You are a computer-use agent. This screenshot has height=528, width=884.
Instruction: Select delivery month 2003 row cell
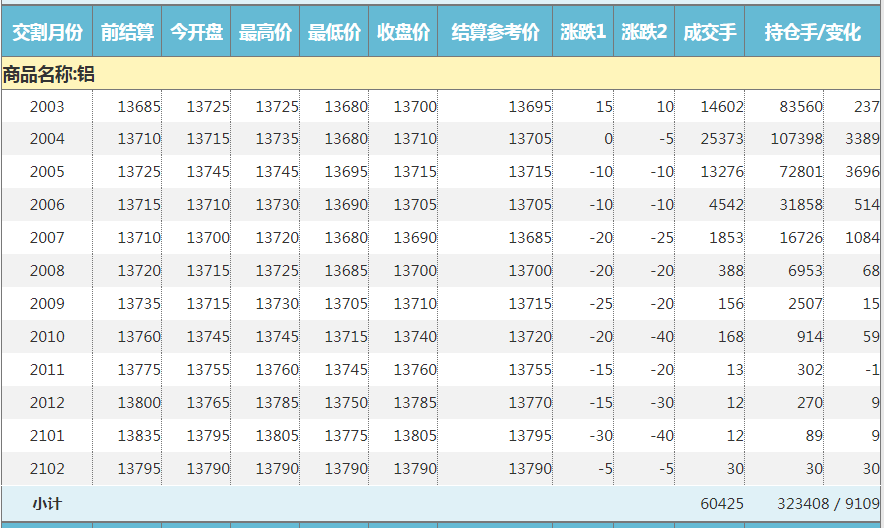47,107
